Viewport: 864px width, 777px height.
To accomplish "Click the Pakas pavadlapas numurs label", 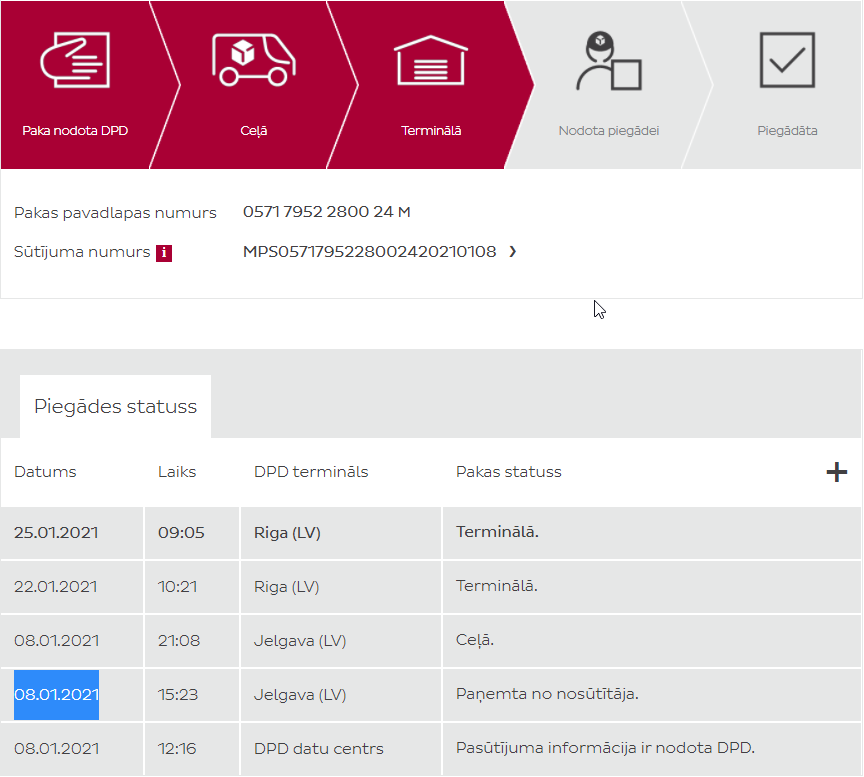I will [x=115, y=213].
